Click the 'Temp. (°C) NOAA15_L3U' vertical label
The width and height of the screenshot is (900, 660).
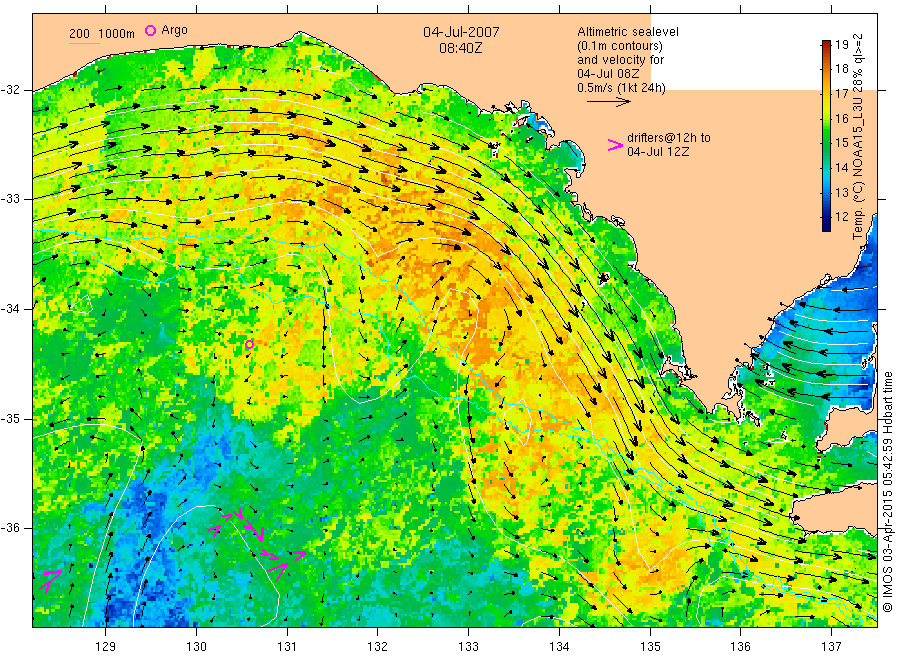pyautogui.click(x=858, y=169)
